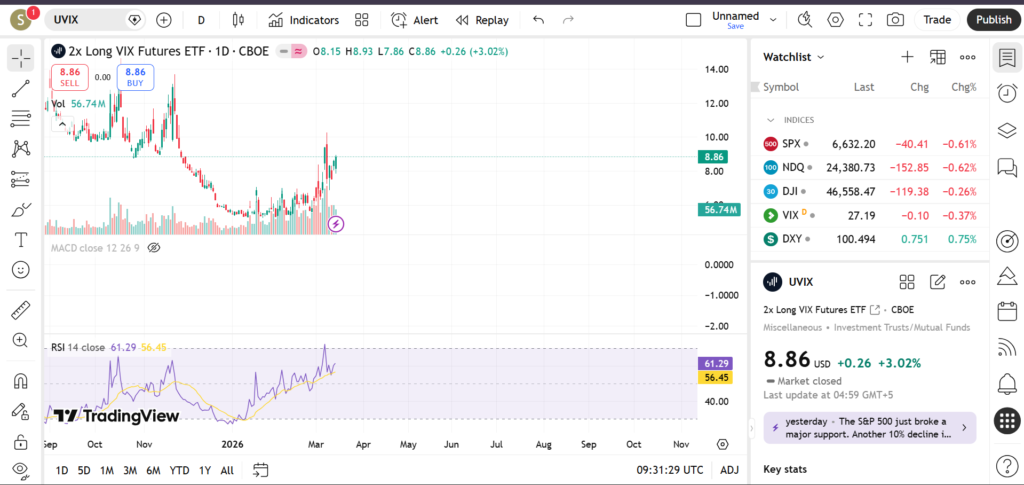Select the trend line drawing tool
This screenshot has height=485, width=1024.
[x=20, y=89]
